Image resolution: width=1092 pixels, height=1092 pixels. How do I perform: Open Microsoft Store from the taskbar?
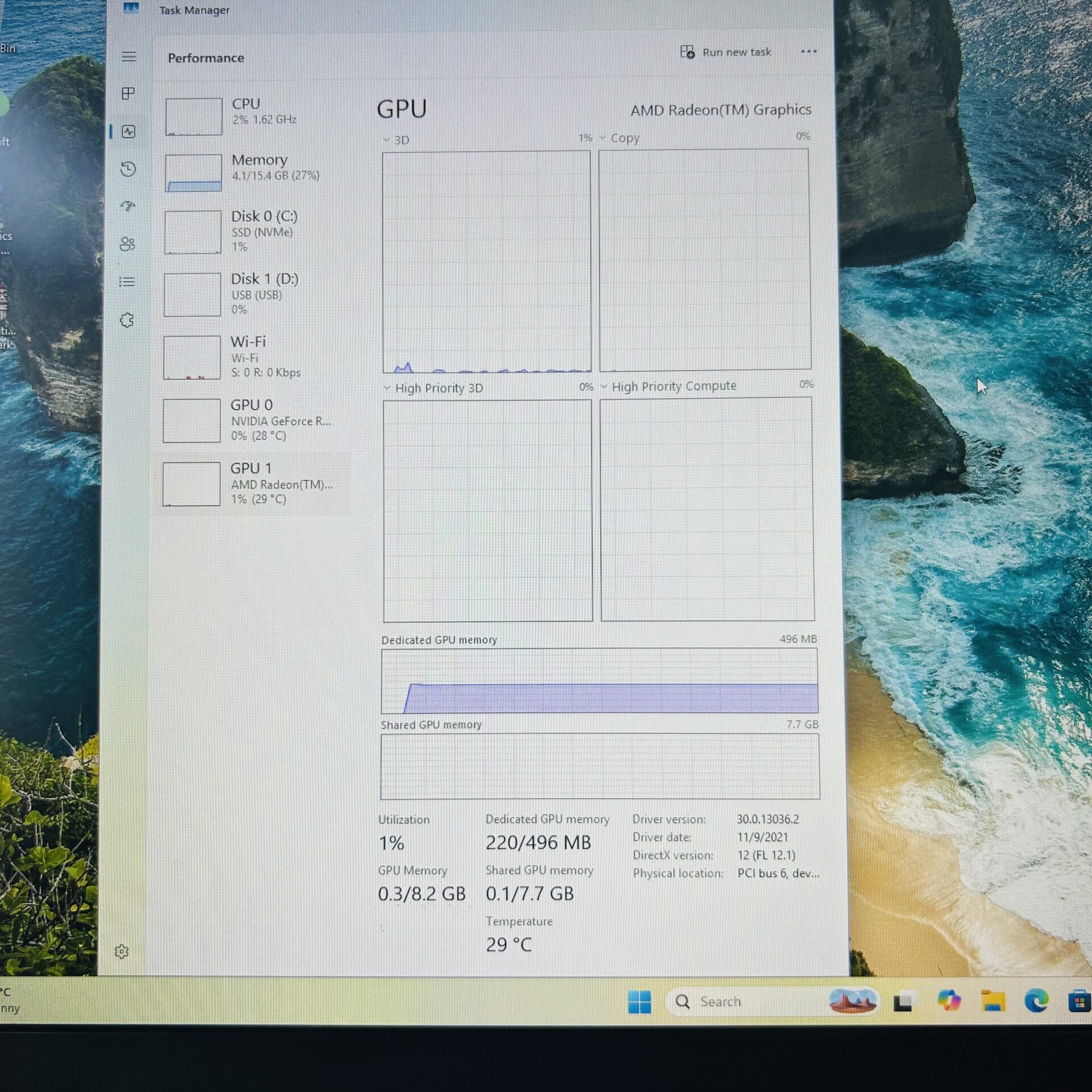1079,1001
